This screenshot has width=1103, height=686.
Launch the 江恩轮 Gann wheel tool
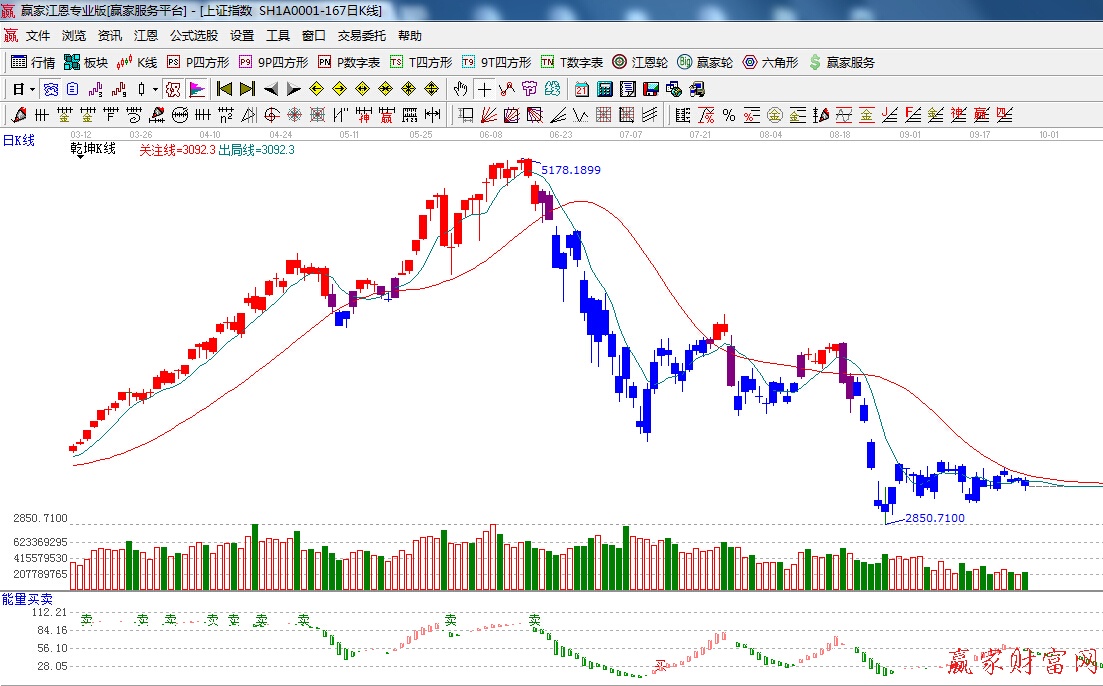tap(641, 62)
